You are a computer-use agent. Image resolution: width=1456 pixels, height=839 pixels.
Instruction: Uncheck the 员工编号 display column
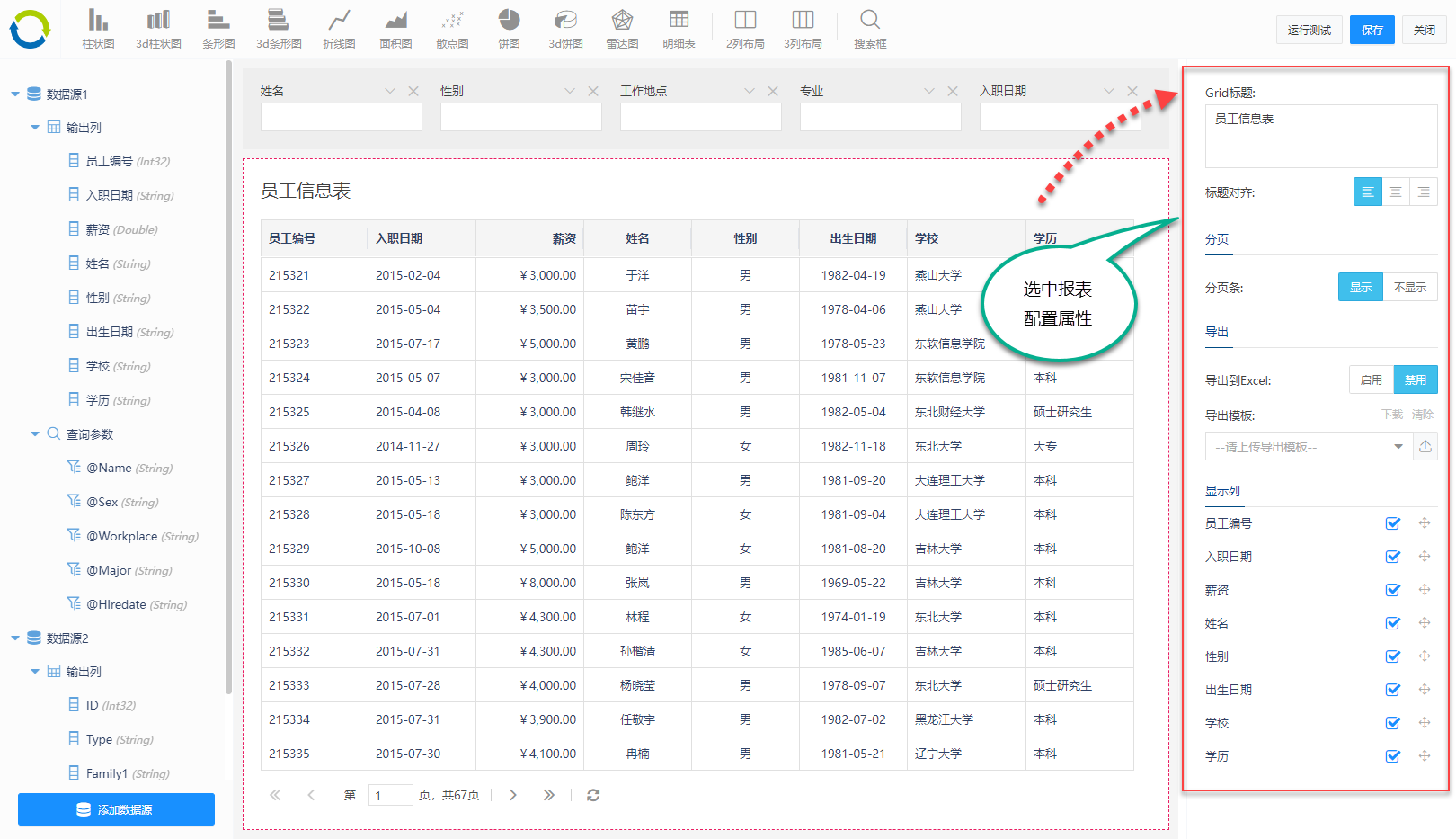pos(1393,523)
